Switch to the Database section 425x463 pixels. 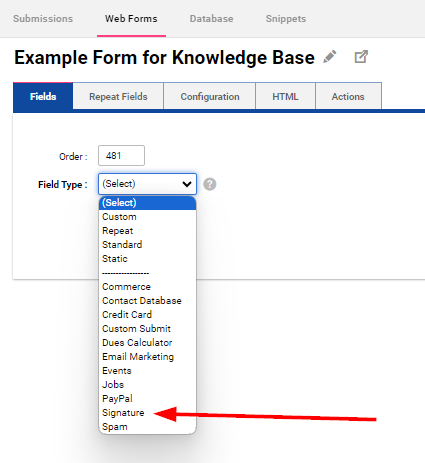pos(212,19)
